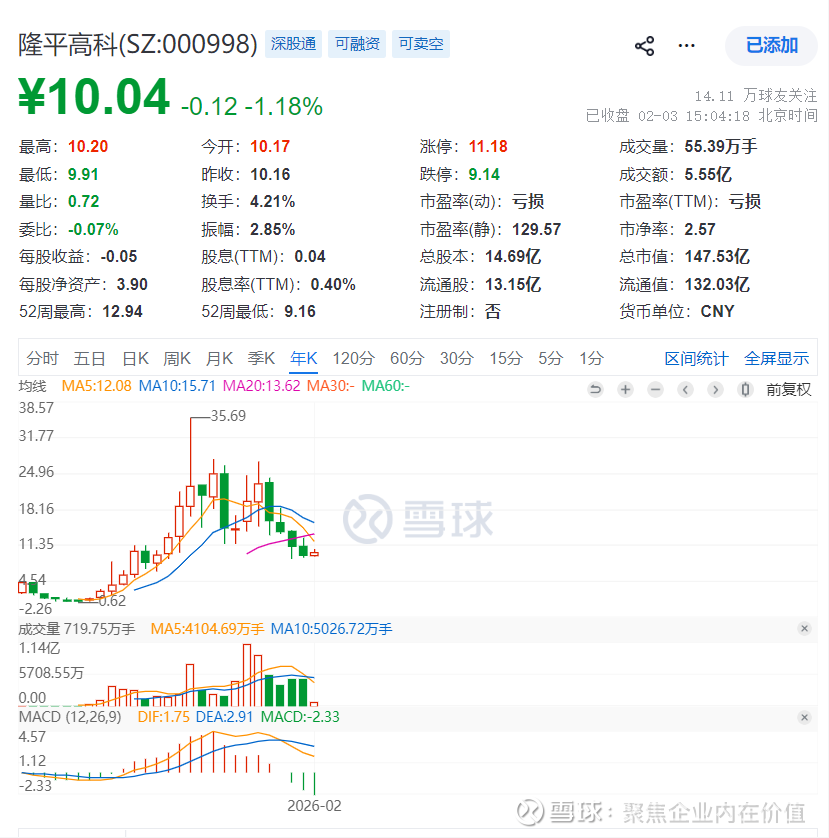Image resolution: width=829 pixels, height=838 pixels.
Task: Click the volume MA5:4104.69万手 label
Action: pos(207,628)
